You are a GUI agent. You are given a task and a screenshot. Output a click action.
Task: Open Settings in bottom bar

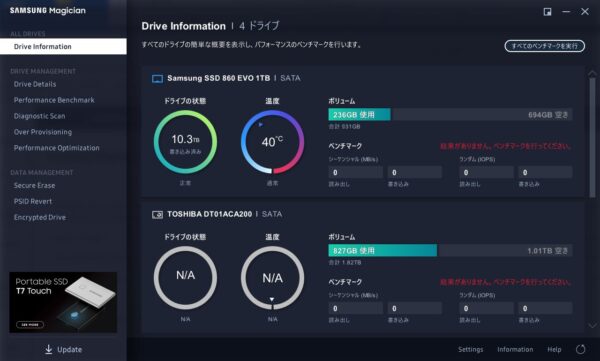[x=471, y=349]
